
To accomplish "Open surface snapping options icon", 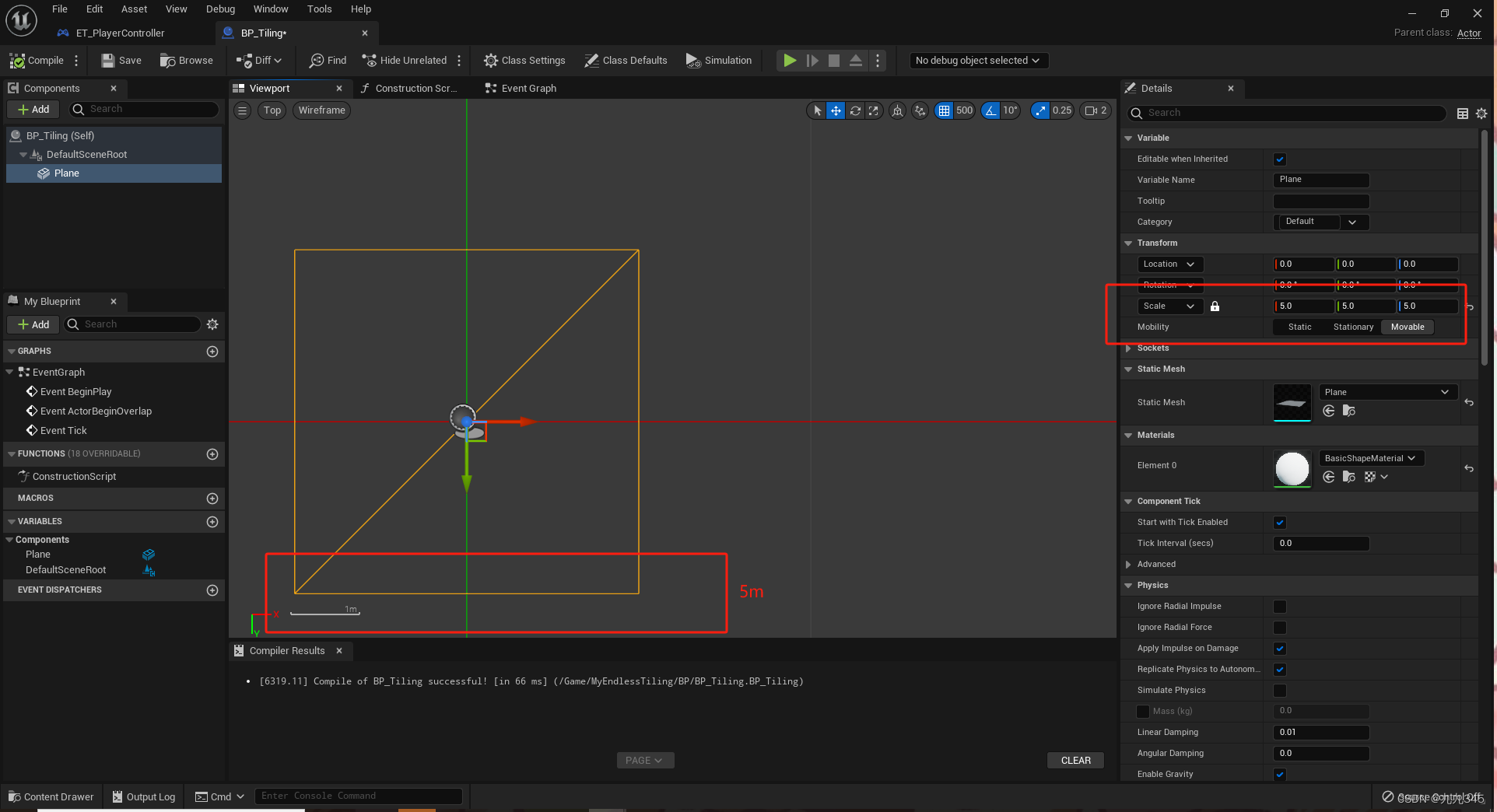I will point(920,110).
